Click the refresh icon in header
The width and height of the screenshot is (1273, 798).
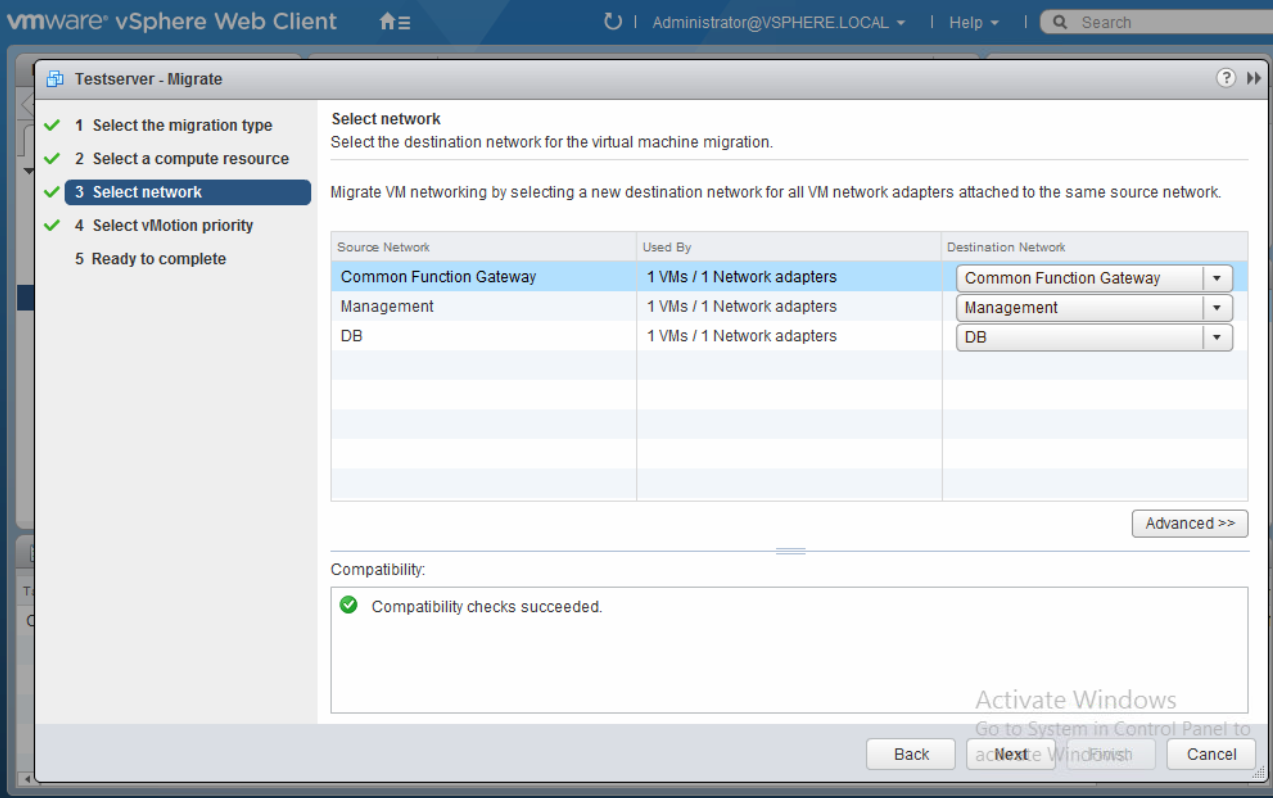[x=612, y=22]
